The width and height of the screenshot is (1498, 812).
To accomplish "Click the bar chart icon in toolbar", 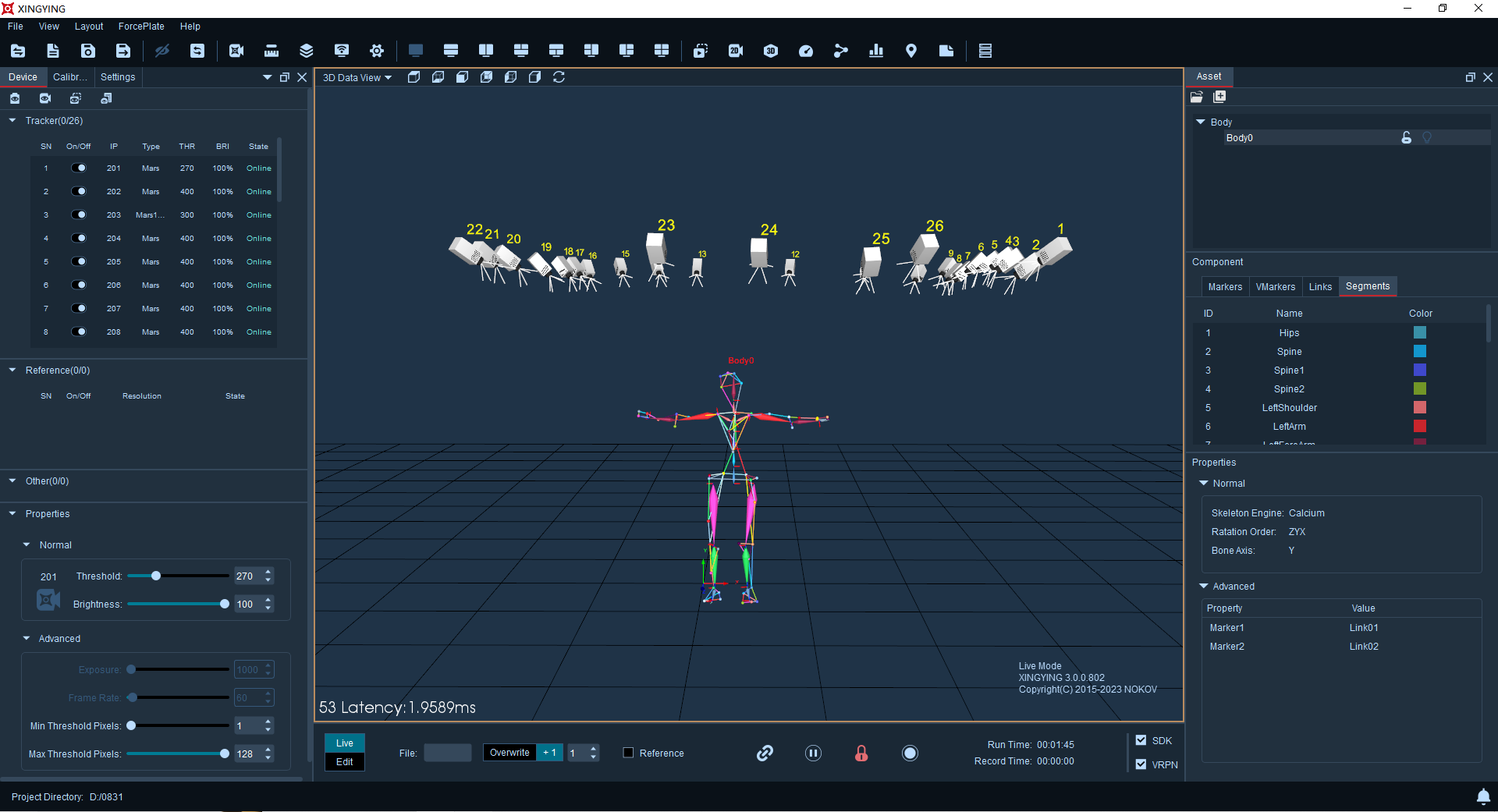I will click(x=876, y=51).
